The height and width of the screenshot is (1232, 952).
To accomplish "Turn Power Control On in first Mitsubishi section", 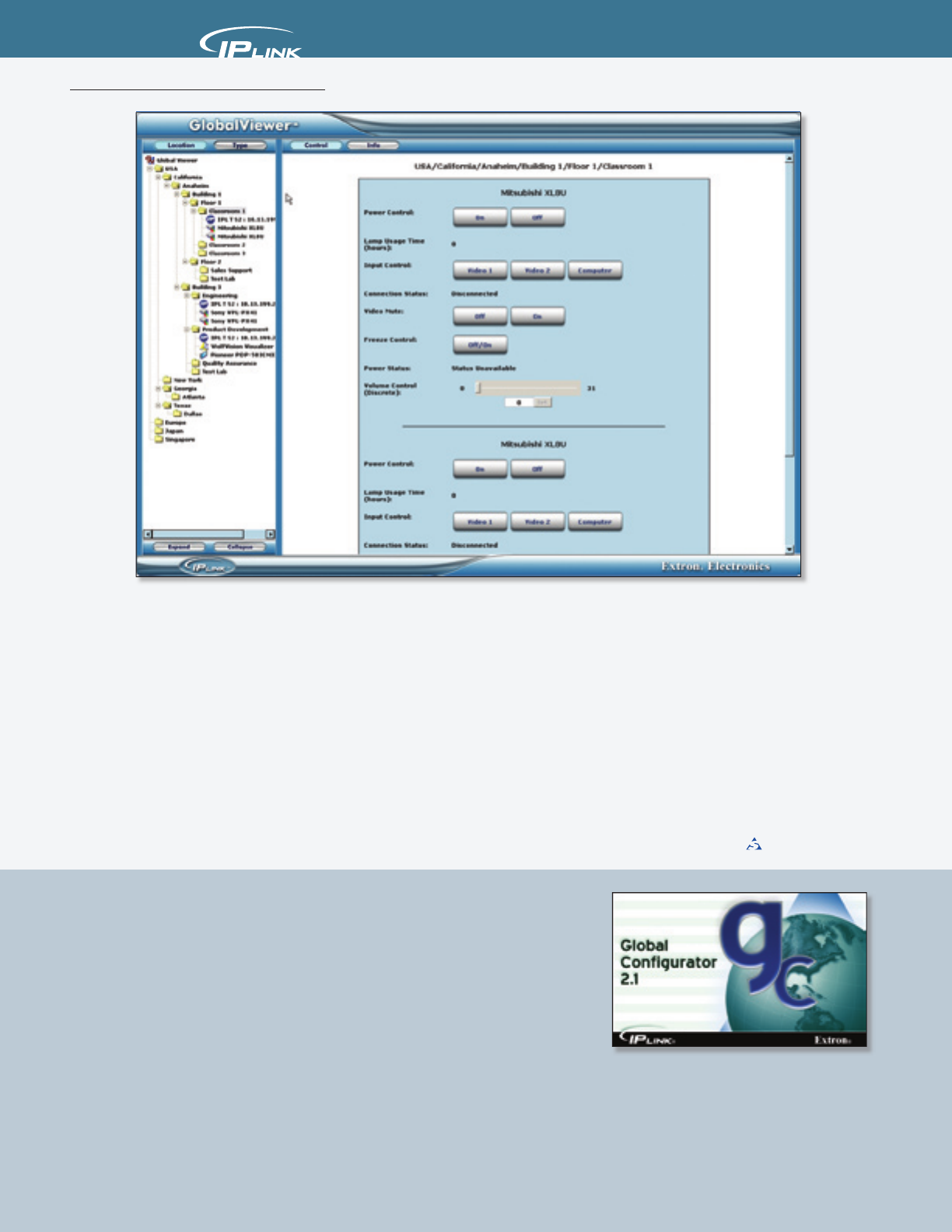I will [x=480, y=218].
